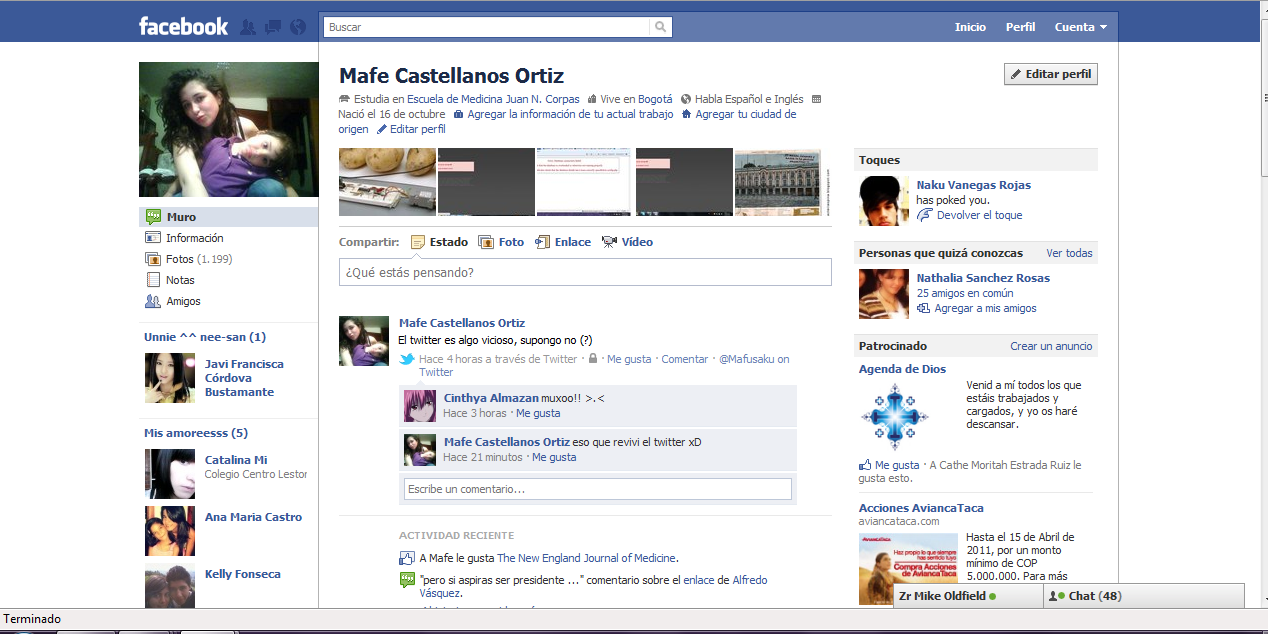Click the Editar perfil button
This screenshot has width=1268, height=634.
pos(1050,73)
